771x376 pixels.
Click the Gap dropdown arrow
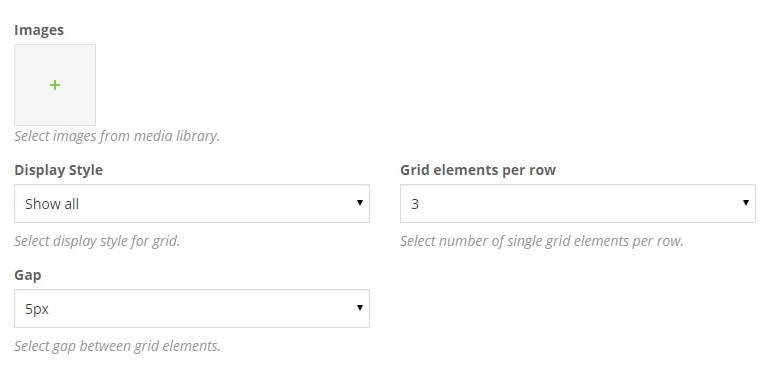(x=360, y=308)
